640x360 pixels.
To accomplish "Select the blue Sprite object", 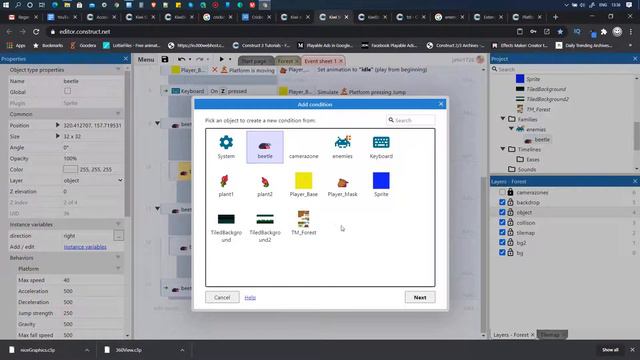I will point(381,185).
